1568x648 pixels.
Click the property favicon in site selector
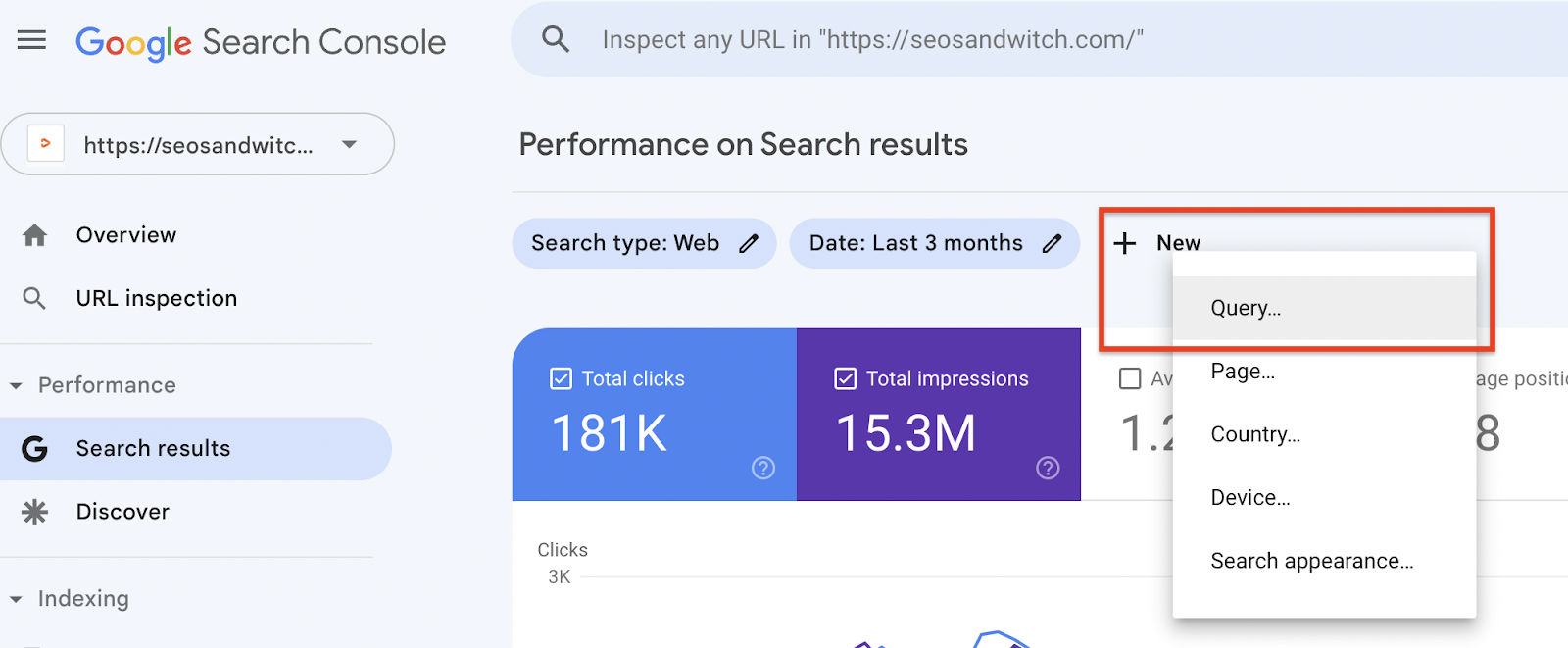click(45, 144)
